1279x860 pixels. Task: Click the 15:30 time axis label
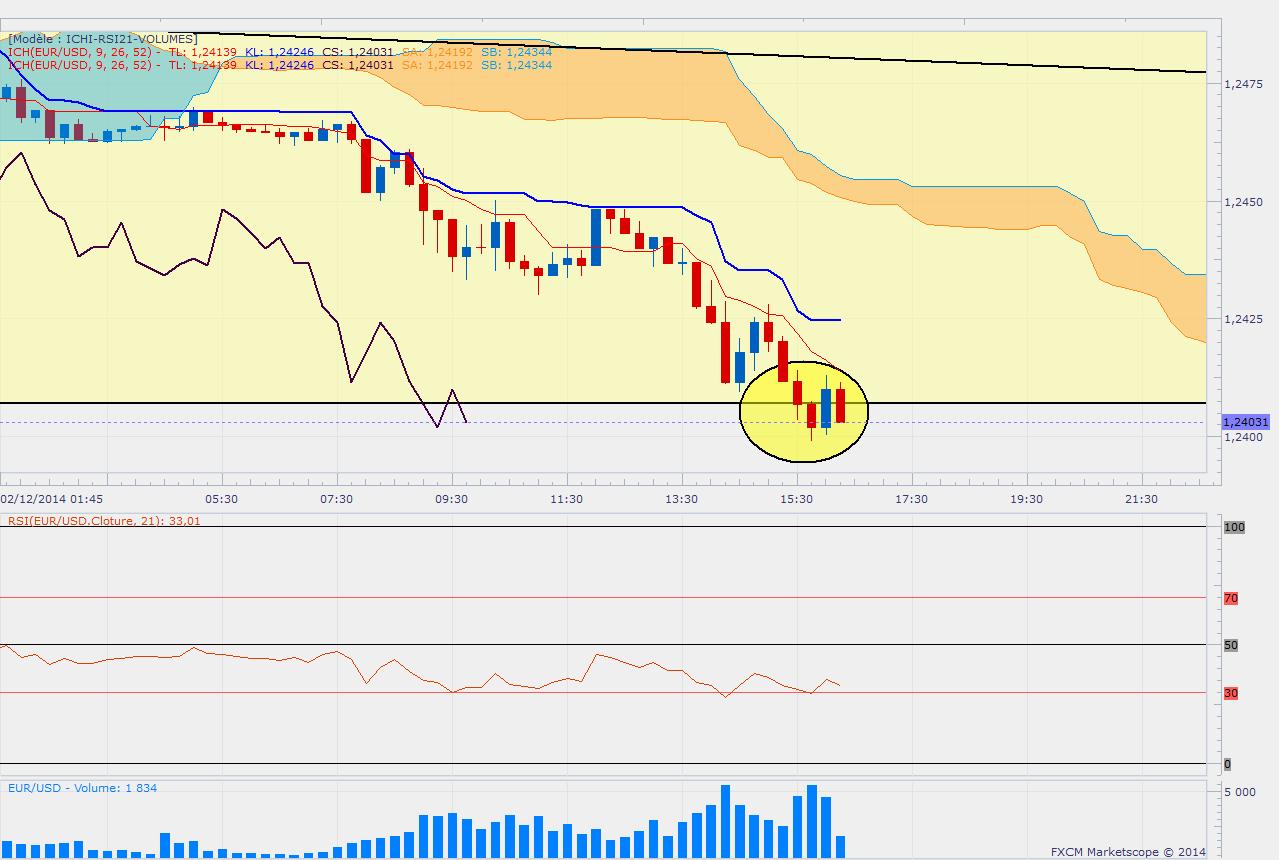tap(796, 499)
